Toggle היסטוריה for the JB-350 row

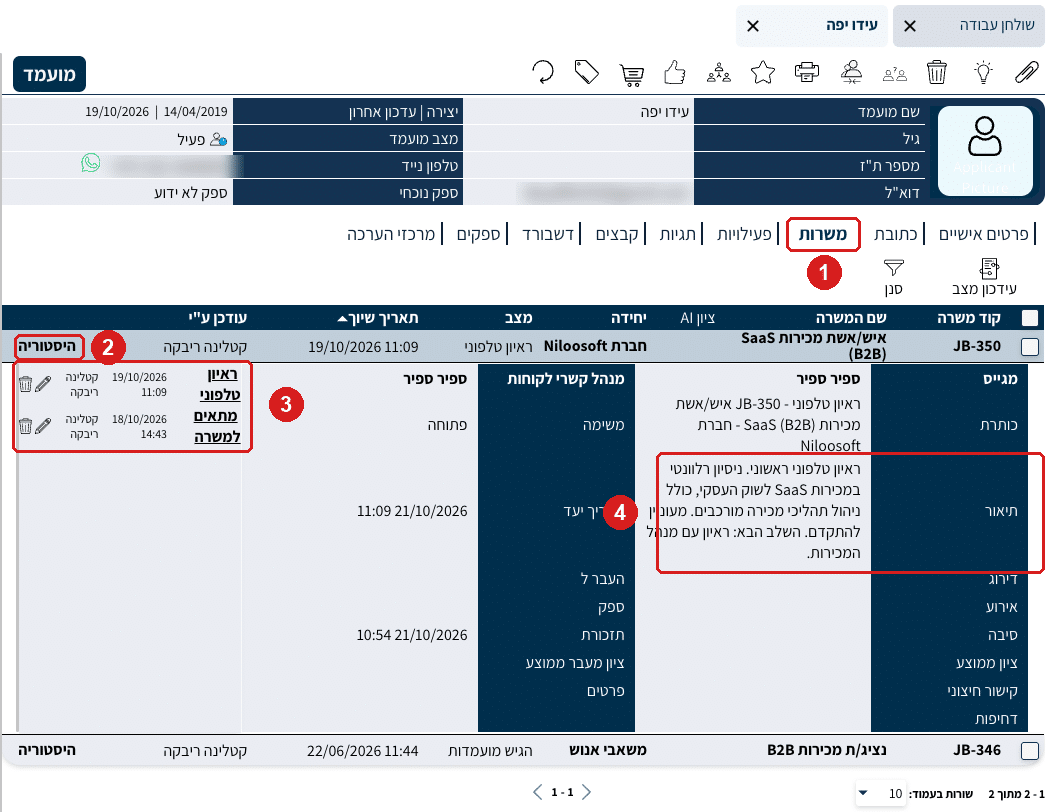(47, 346)
